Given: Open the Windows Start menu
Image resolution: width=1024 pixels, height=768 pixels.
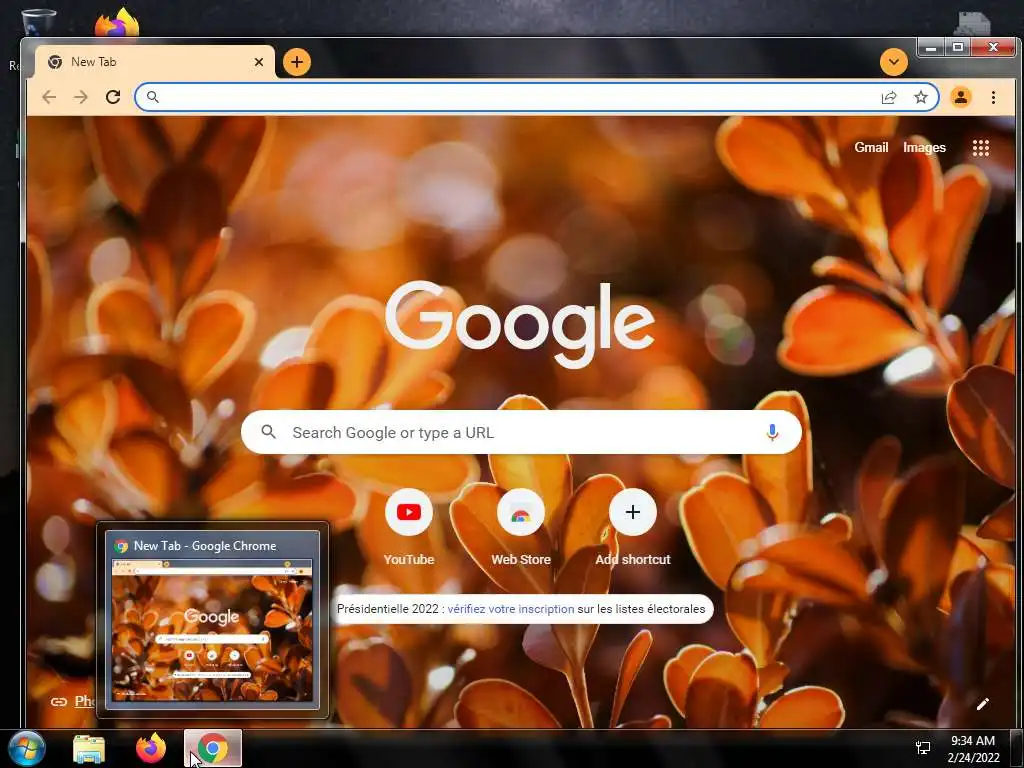Looking at the screenshot, I should 27,748.
